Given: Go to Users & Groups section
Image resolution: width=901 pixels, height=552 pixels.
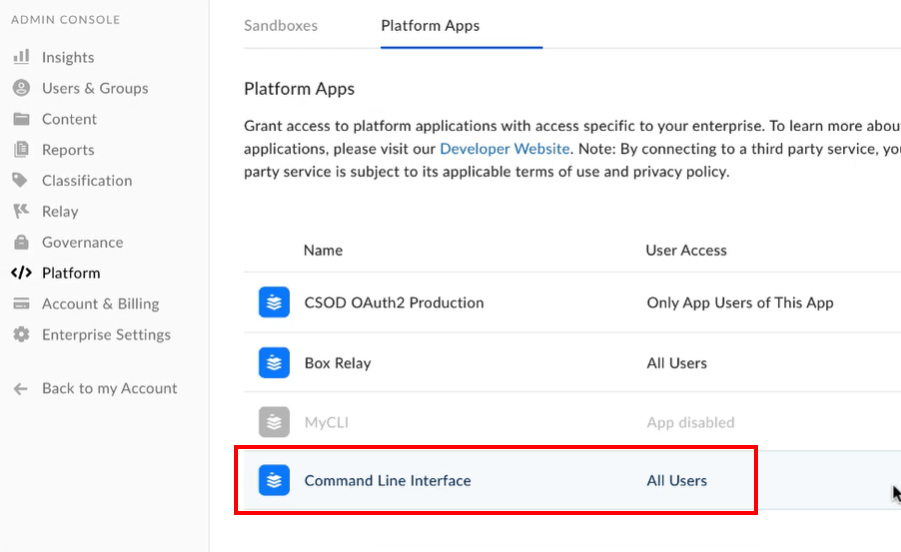Looking at the screenshot, I should coord(95,88).
